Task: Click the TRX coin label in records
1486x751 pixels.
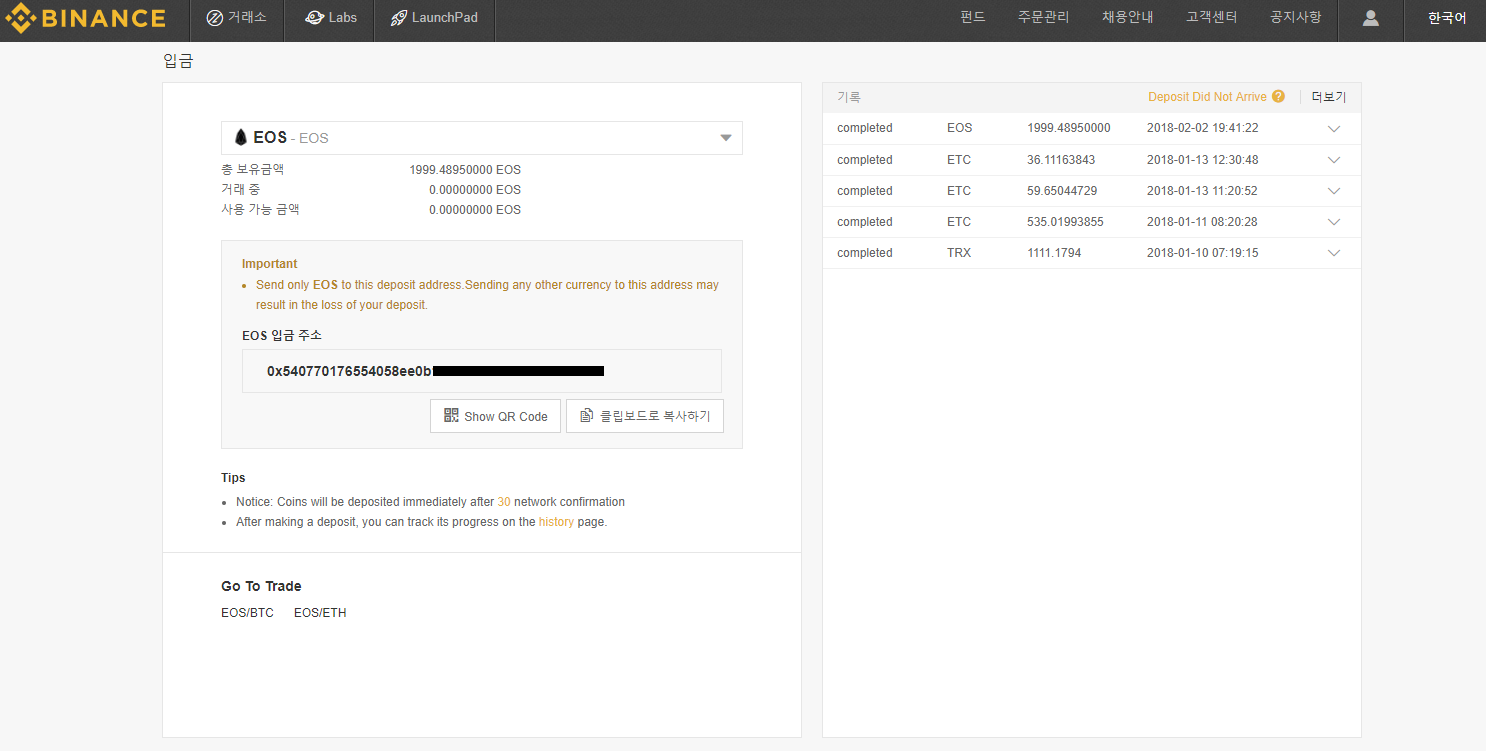Action: (x=960, y=253)
